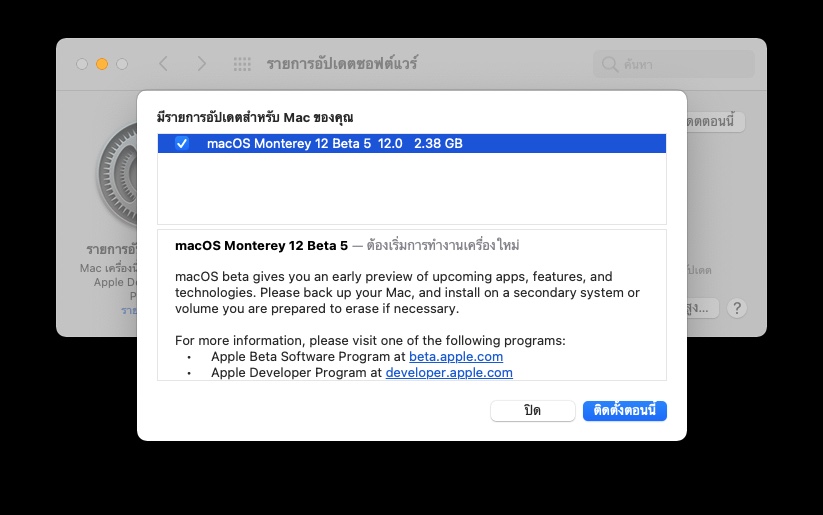Uncheck the macOS Monterey 12 Beta 5 checkbox

pos(182,143)
